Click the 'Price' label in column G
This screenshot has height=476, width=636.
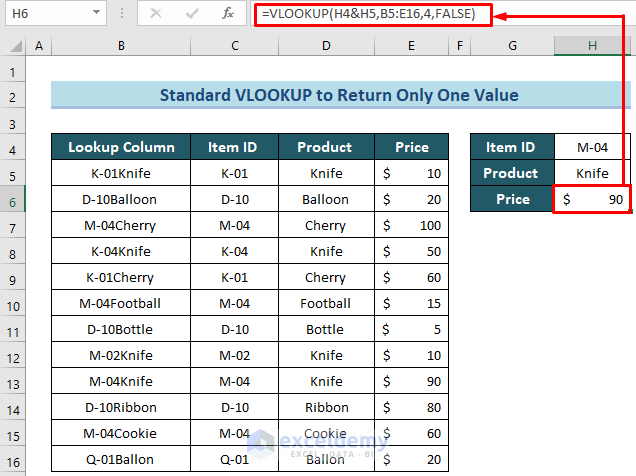tap(512, 199)
